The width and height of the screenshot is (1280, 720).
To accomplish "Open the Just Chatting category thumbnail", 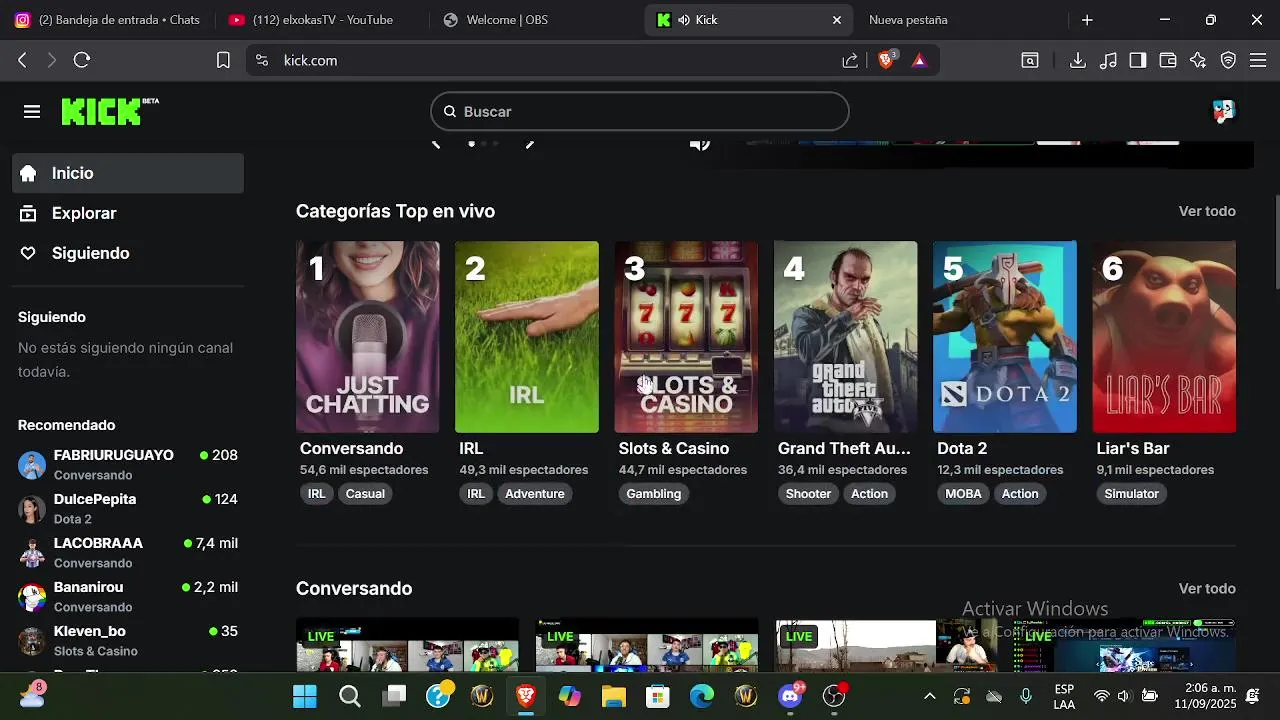I will [367, 337].
